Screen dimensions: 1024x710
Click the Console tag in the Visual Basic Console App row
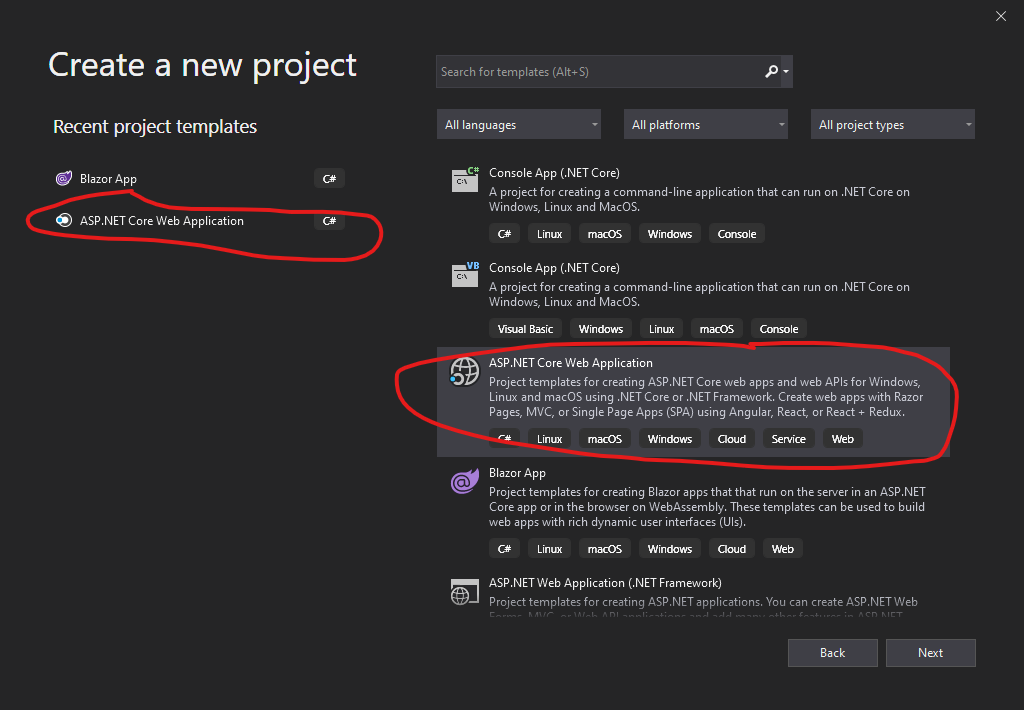click(778, 329)
